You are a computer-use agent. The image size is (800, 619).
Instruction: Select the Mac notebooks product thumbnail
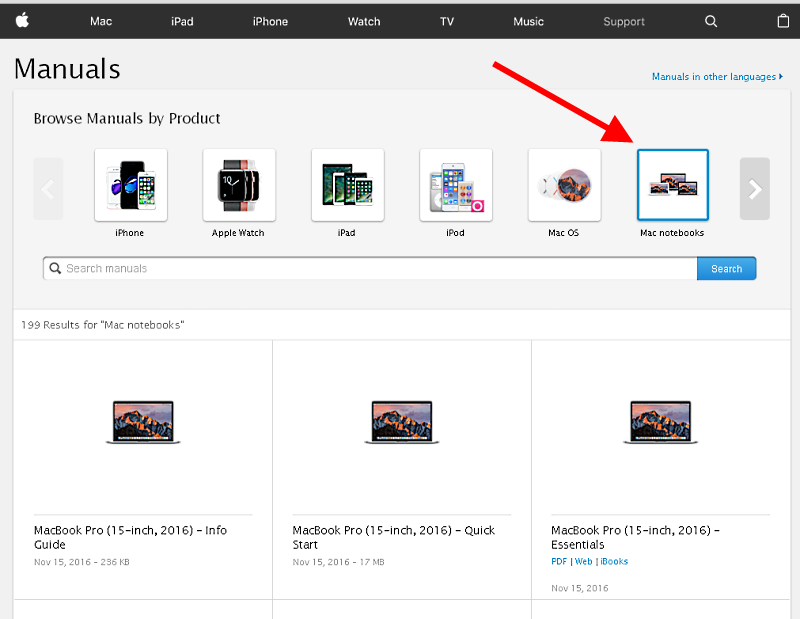point(672,185)
